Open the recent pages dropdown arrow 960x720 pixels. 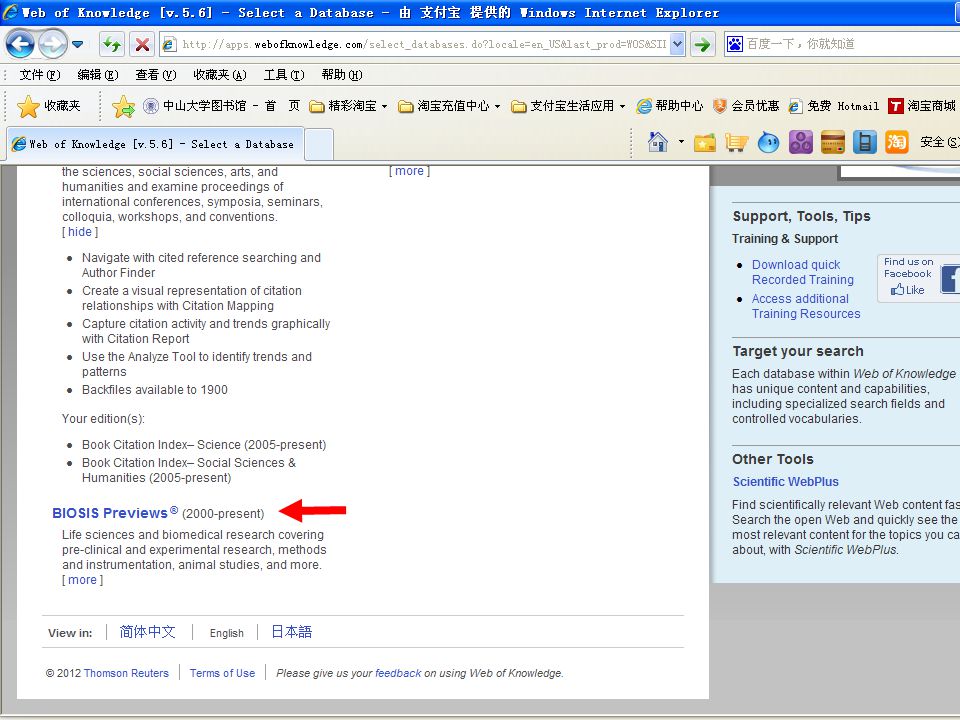point(77,44)
